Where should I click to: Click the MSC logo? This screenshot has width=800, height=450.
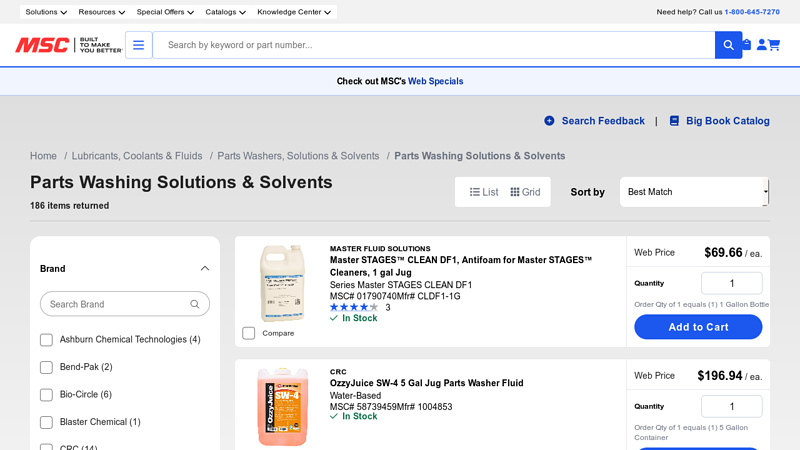[x=69, y=45]
